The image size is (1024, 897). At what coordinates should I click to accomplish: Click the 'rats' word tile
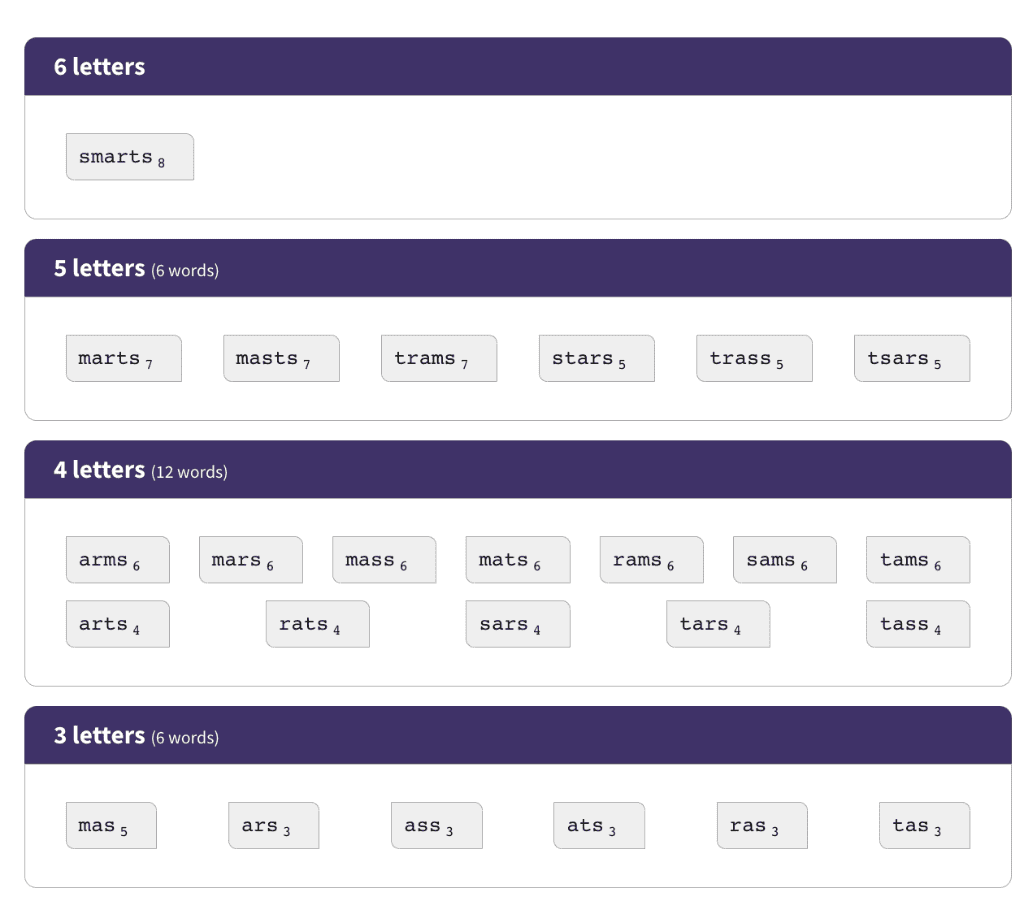coord(317,624)
